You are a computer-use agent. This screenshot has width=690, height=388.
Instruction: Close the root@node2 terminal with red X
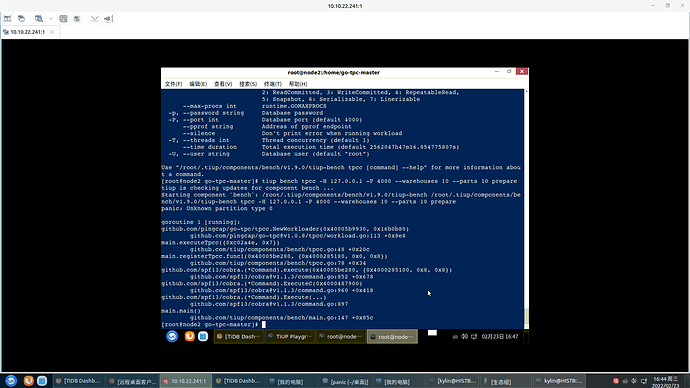pos(522,71)
